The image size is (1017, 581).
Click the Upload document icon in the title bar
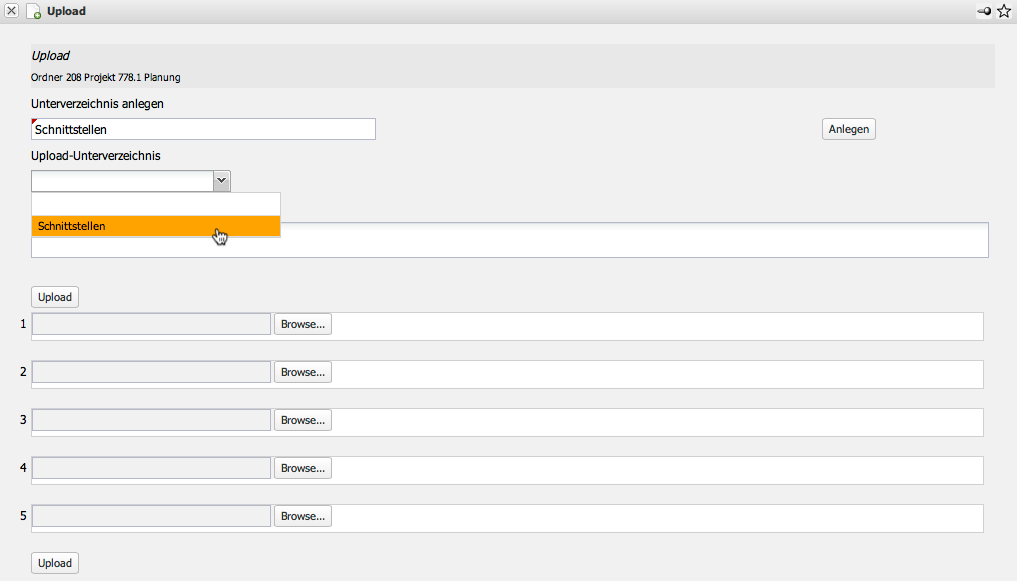[x=33, y=11]
